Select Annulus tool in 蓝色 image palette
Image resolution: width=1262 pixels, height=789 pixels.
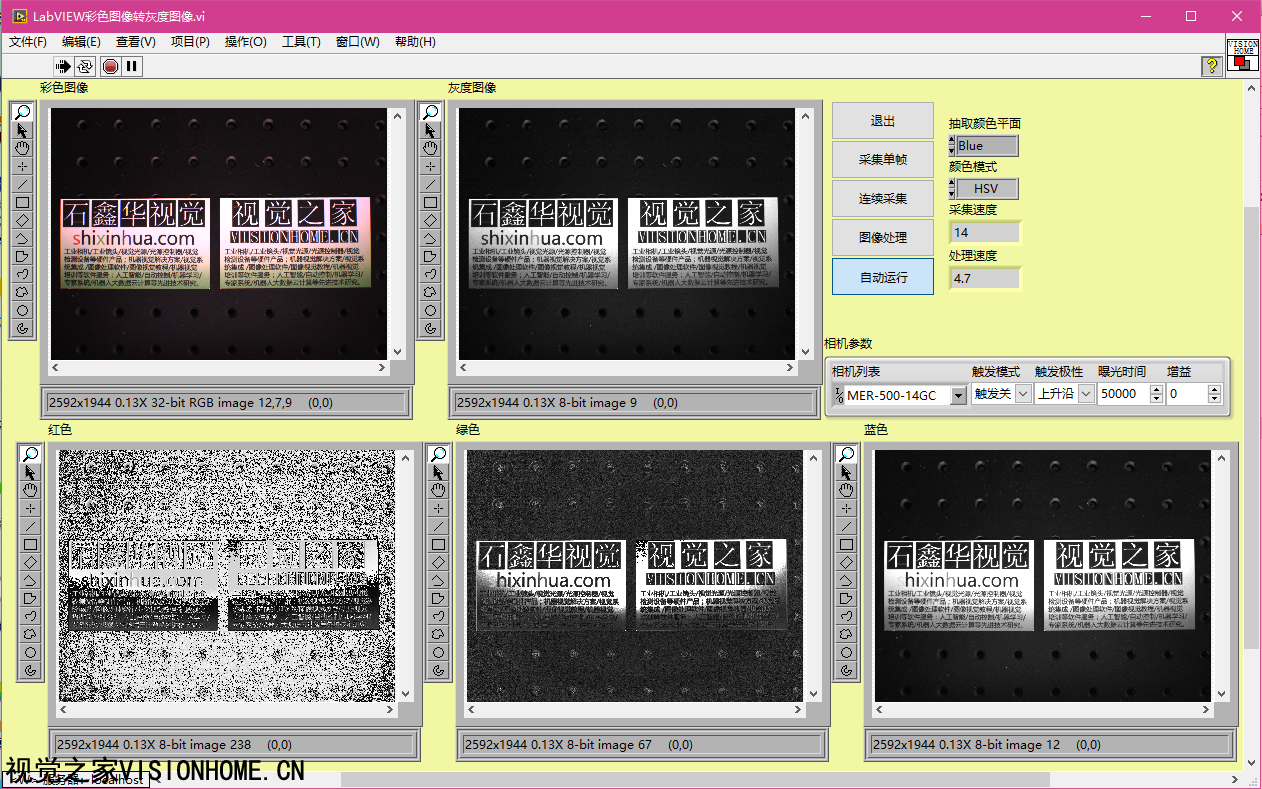point(846,670)
